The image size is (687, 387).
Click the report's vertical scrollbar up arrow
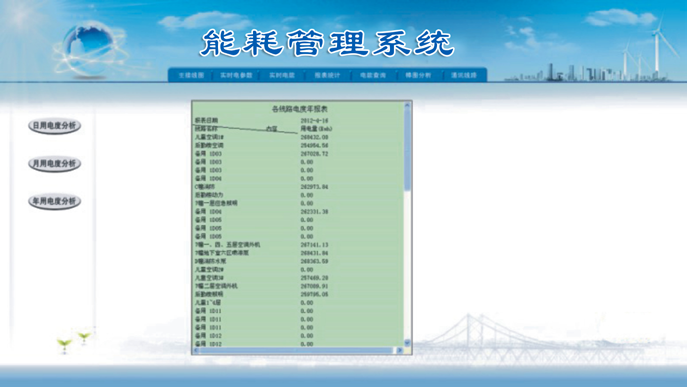[x=407, y=105]
